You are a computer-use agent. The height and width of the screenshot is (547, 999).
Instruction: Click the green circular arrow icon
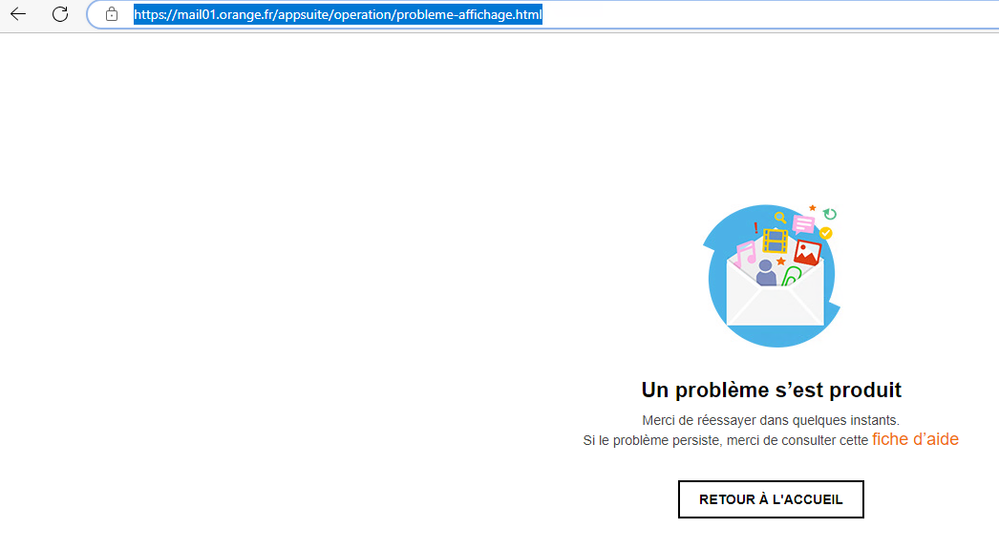(x=830, y=214)
